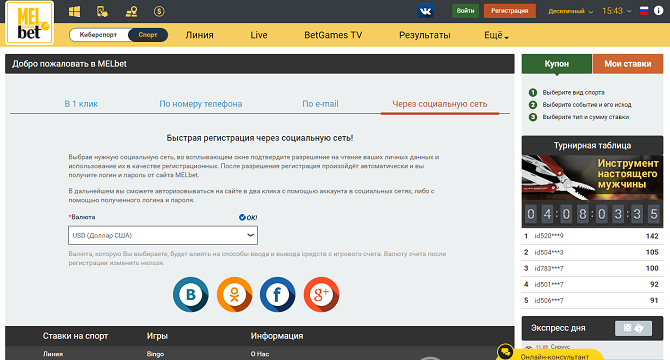Click tournament row id506***7
This screenshot has height=360, width=670.
pyautogui.click(x=592, y=301)
